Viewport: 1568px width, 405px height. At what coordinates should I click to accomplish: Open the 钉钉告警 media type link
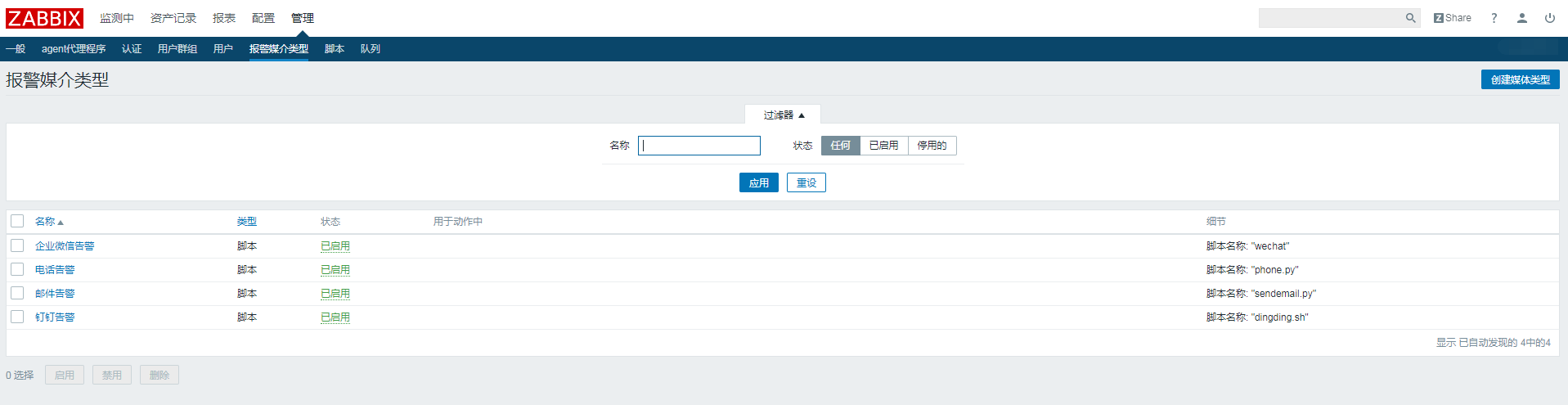[x=55, y=317]
